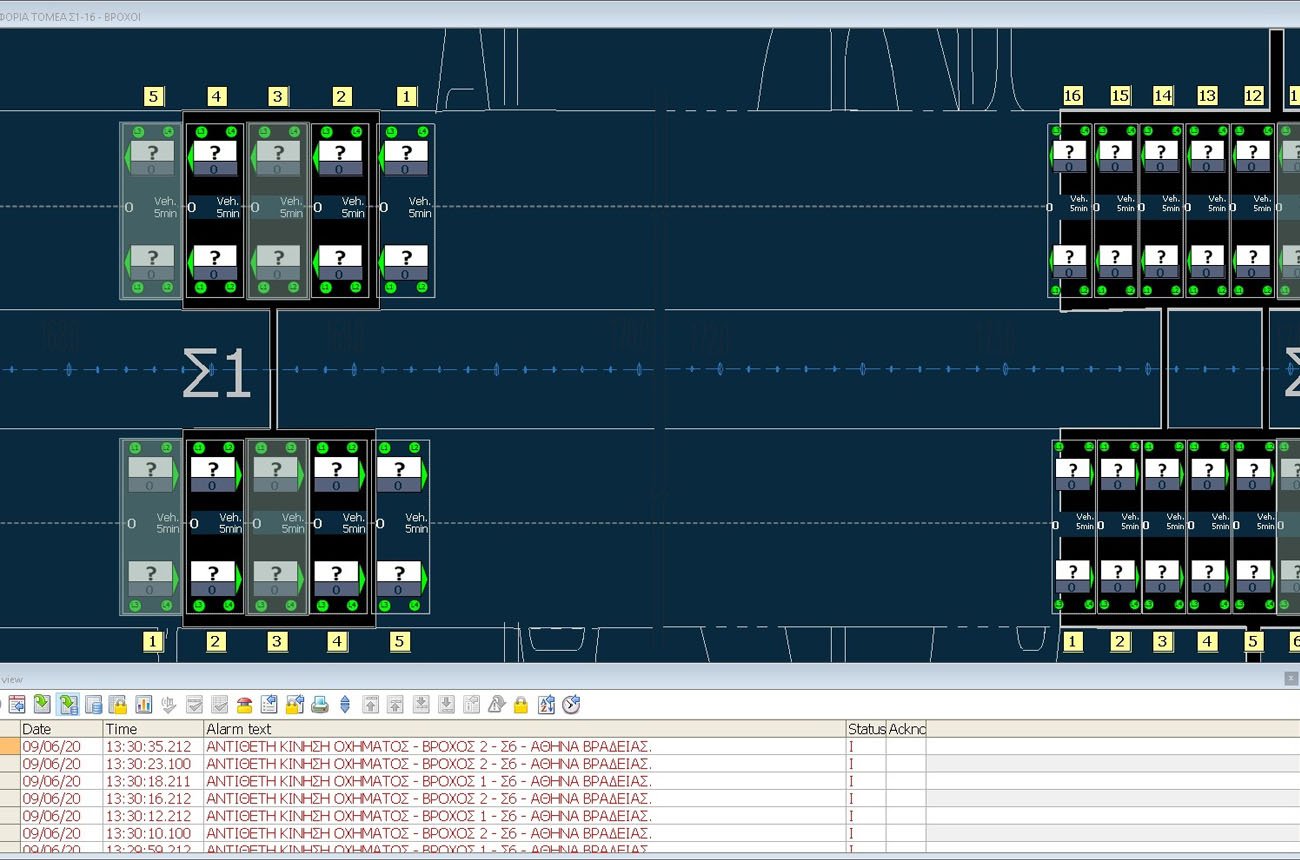Click the Time column header

pos(153,729)
